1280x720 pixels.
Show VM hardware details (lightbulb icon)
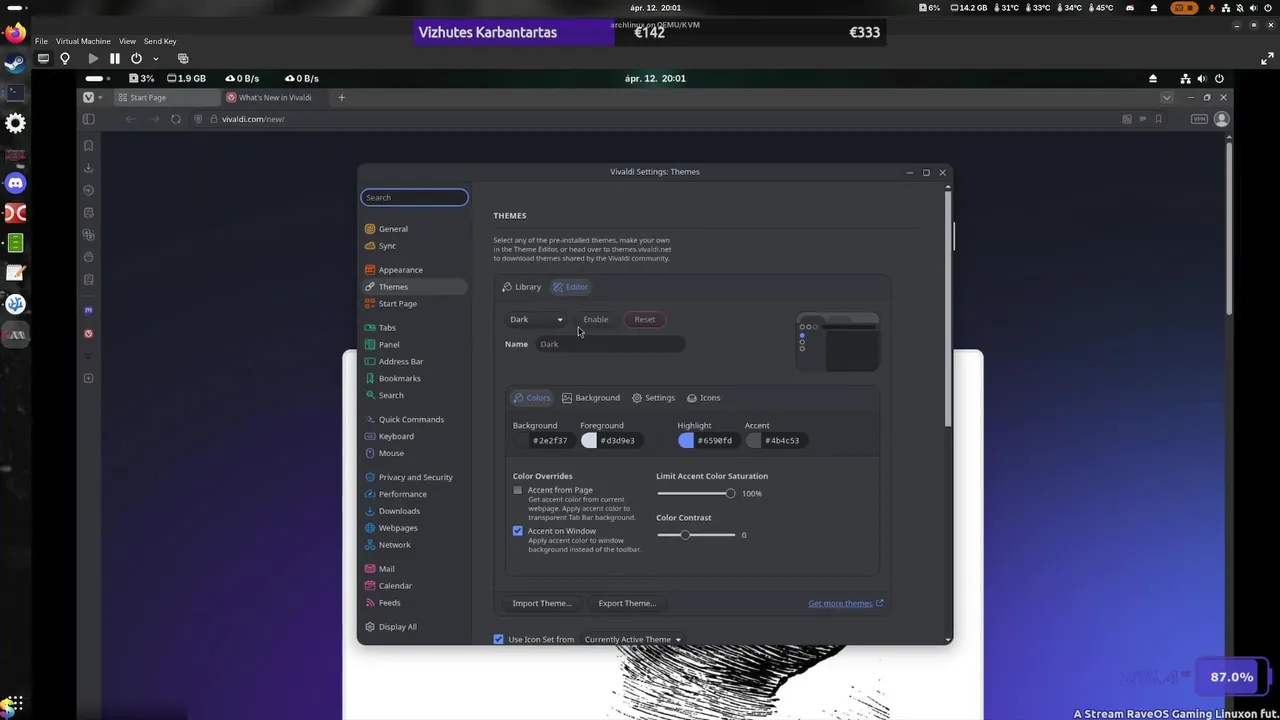[65, 58]
